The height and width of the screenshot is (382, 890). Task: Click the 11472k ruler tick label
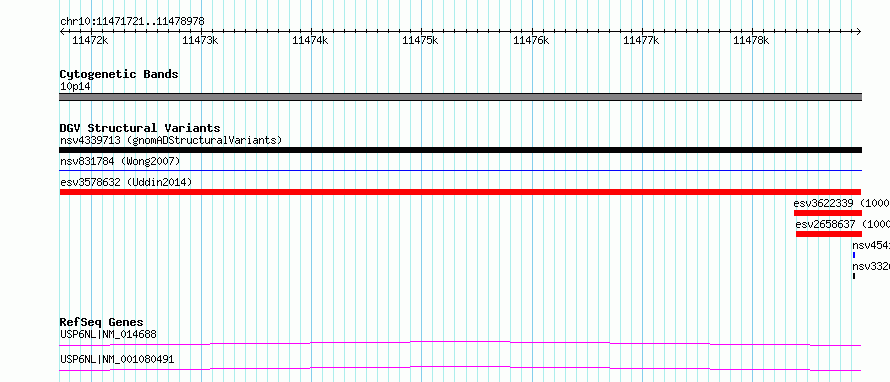(90, 40)
